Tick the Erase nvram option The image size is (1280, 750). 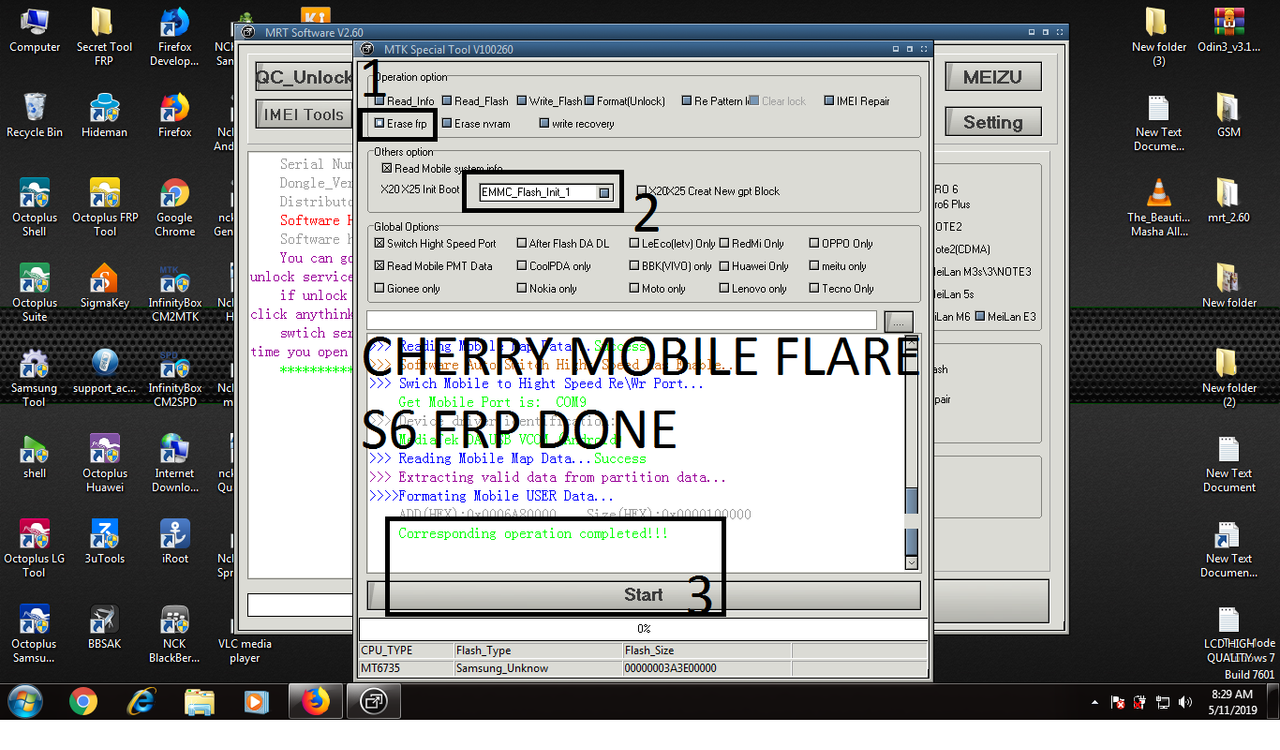(475, 124)
